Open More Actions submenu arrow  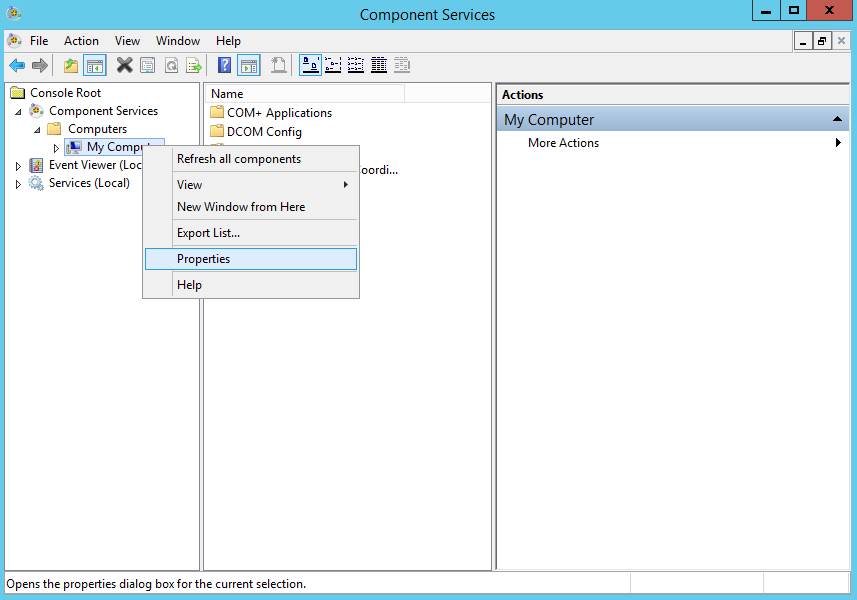pyautogui.click(x=838, y=143)
